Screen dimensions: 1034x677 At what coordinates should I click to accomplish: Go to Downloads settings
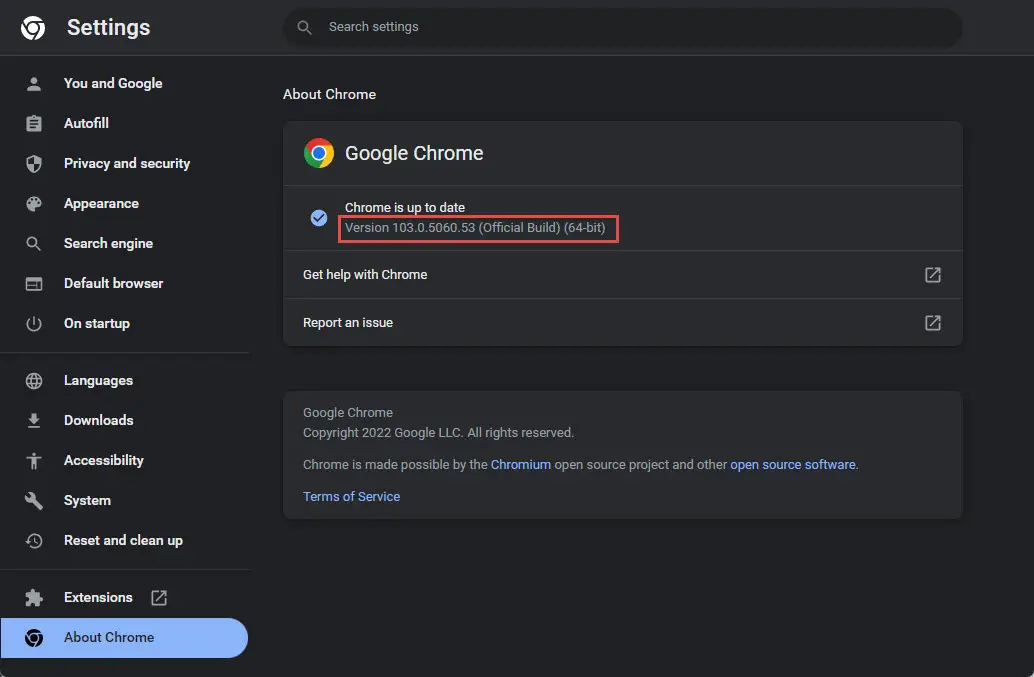pyautogui.click(x=124, y=421)
